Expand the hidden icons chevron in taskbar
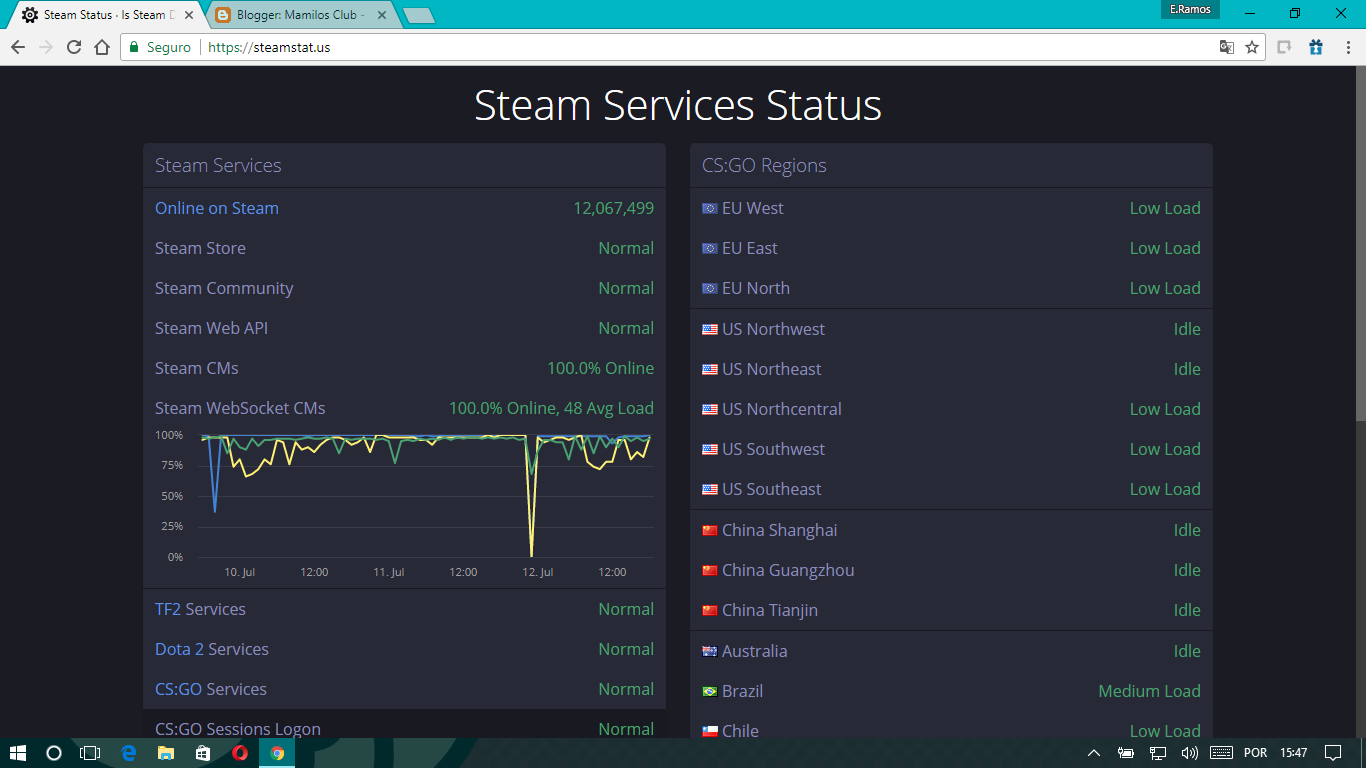This screenshot has height=768, width=1366. point(1094,753)
